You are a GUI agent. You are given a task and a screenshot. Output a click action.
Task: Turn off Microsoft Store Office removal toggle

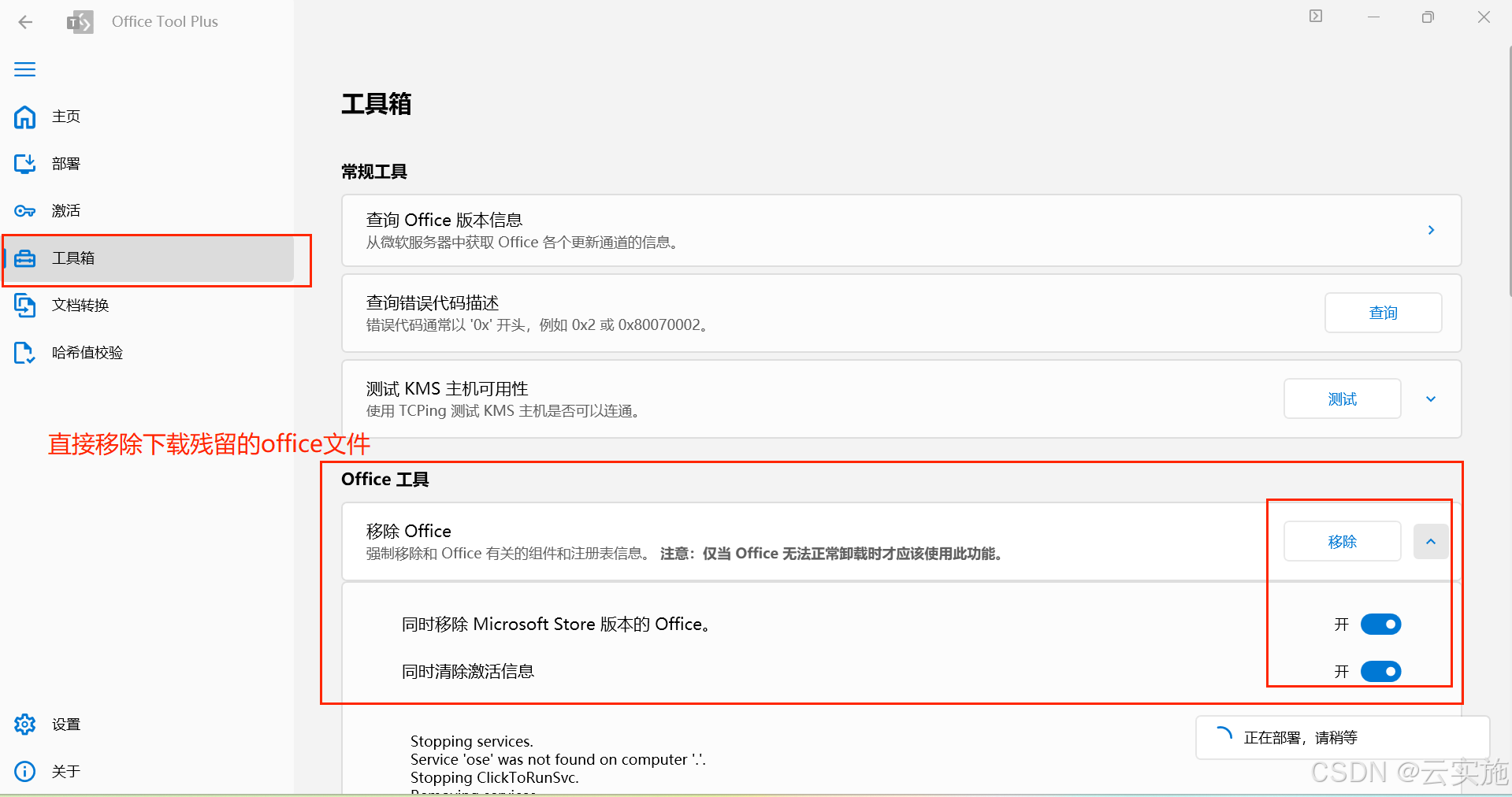coord(1380,625)
